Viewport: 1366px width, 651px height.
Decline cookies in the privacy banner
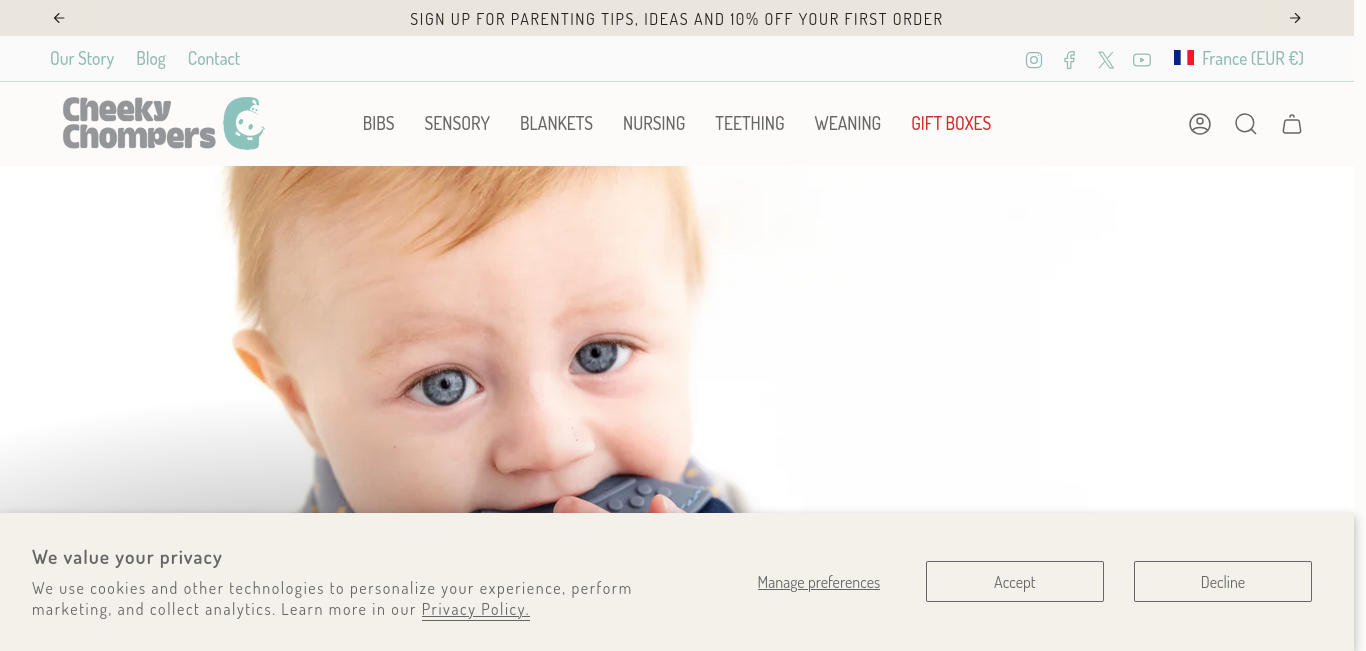pyautogui.click(x=1223, y=582)
